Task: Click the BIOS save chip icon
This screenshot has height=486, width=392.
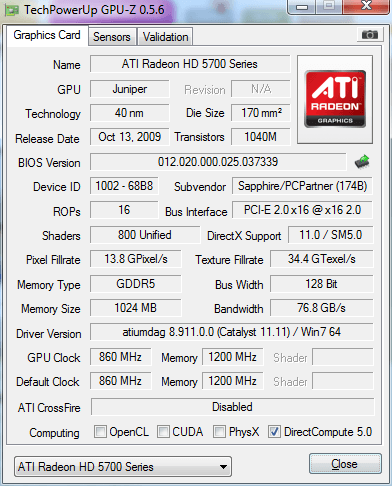Action: coord(362,162)
